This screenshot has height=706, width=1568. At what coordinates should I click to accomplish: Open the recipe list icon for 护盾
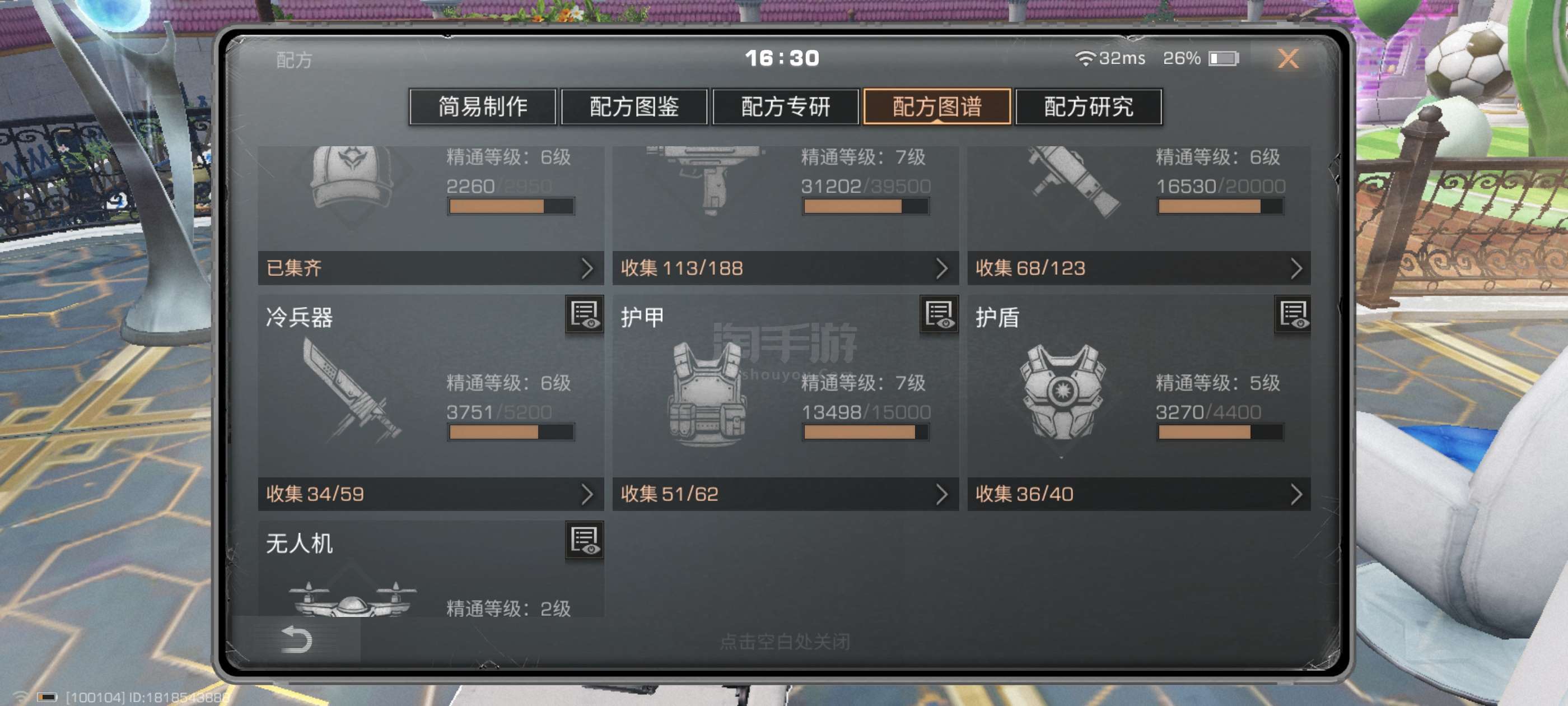click(x=1293, y=315)
